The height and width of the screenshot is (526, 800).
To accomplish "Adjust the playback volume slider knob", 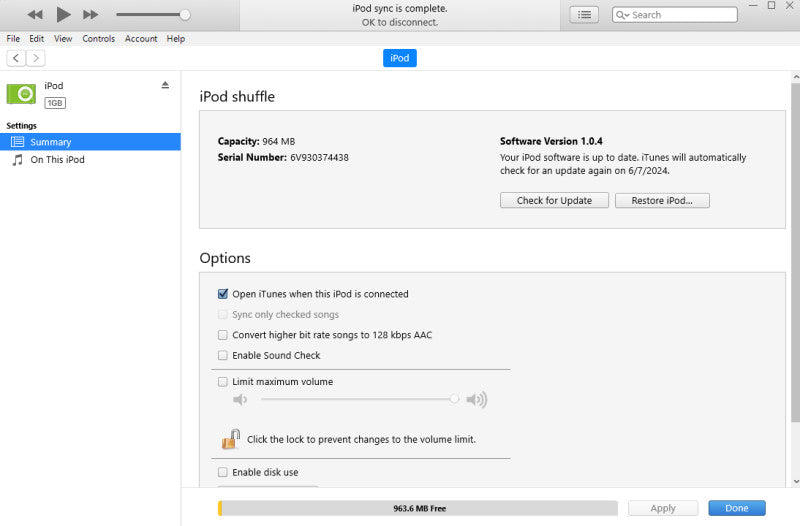I will pyautogui.click(x=185, y=15).
